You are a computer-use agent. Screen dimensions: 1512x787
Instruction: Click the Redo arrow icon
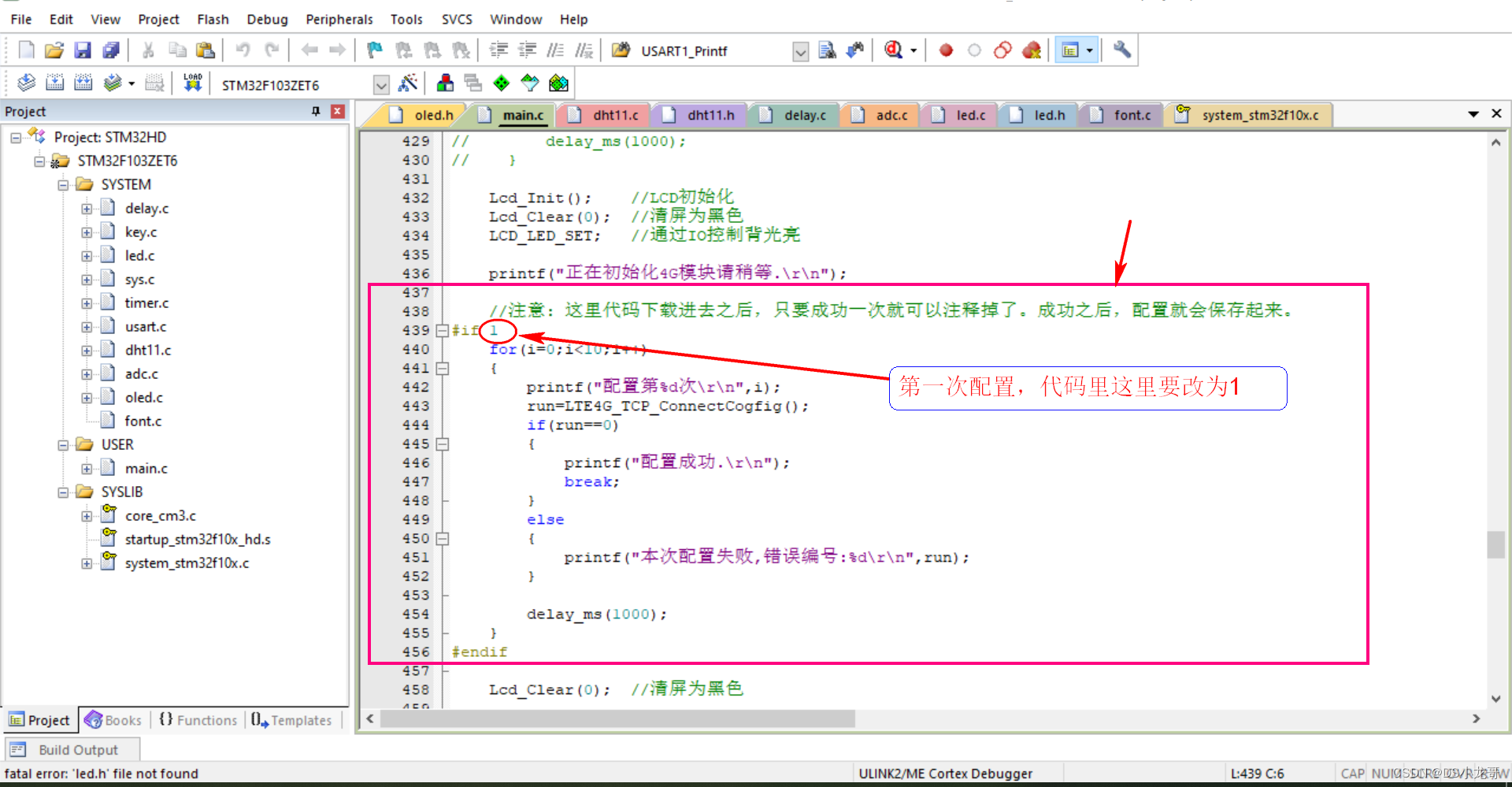tap(272, 50)
